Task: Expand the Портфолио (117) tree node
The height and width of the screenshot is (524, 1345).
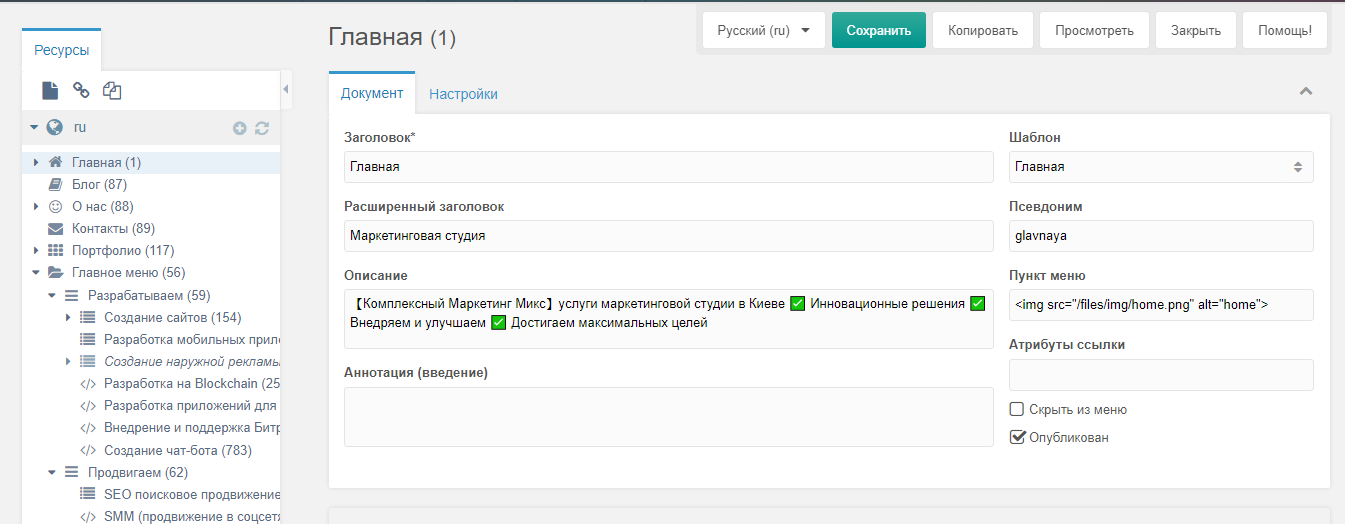Action: 37,251
